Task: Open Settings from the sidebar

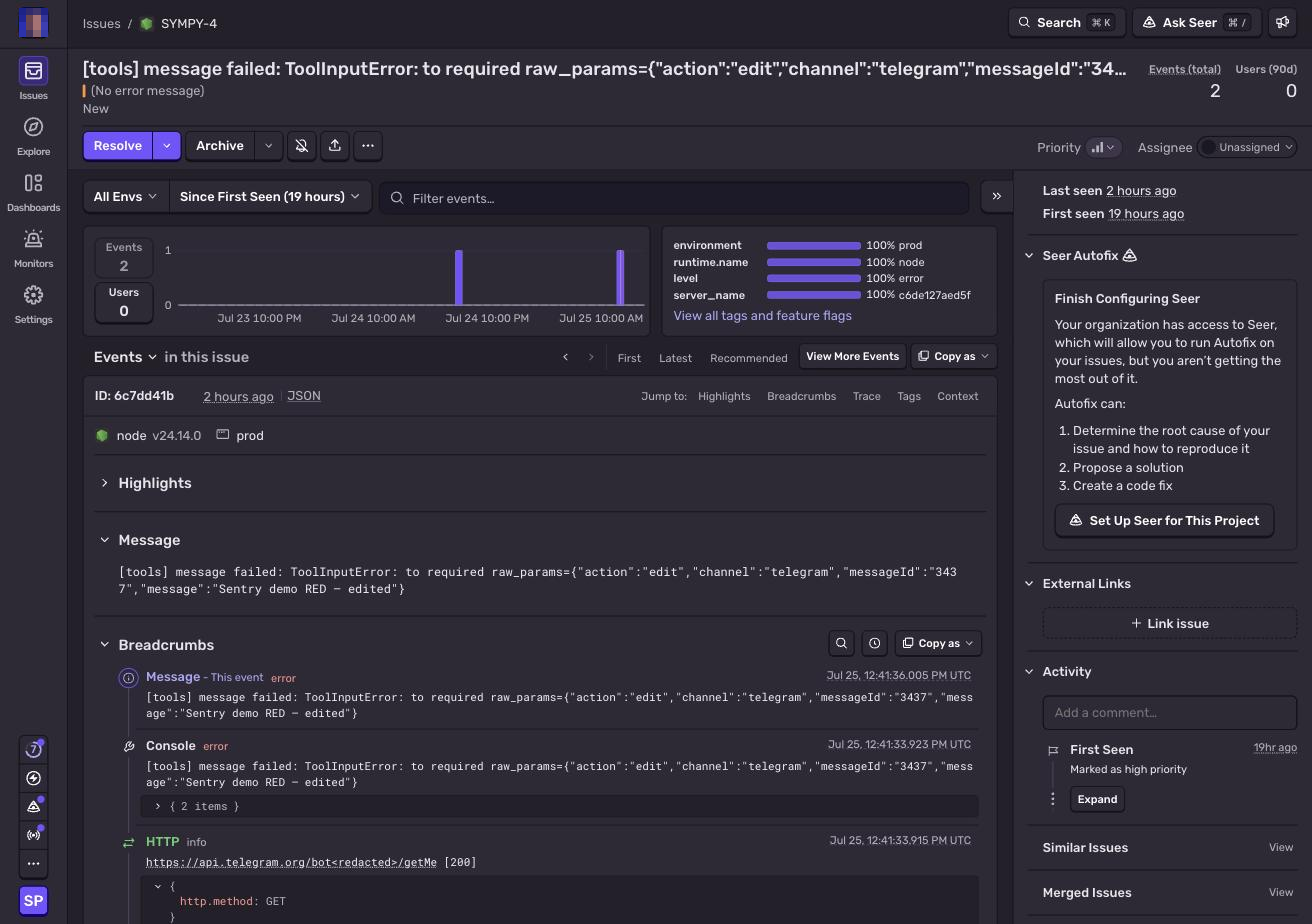Action: 33,304
